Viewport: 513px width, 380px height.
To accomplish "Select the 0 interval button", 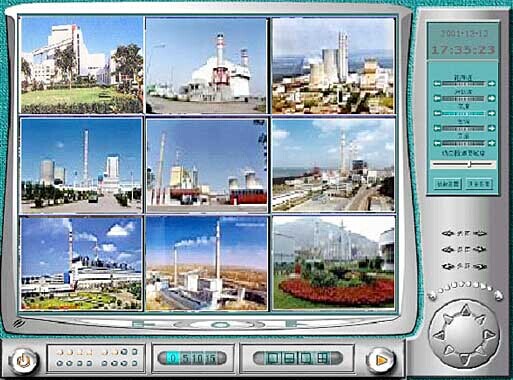I will (x=173, y=359).
